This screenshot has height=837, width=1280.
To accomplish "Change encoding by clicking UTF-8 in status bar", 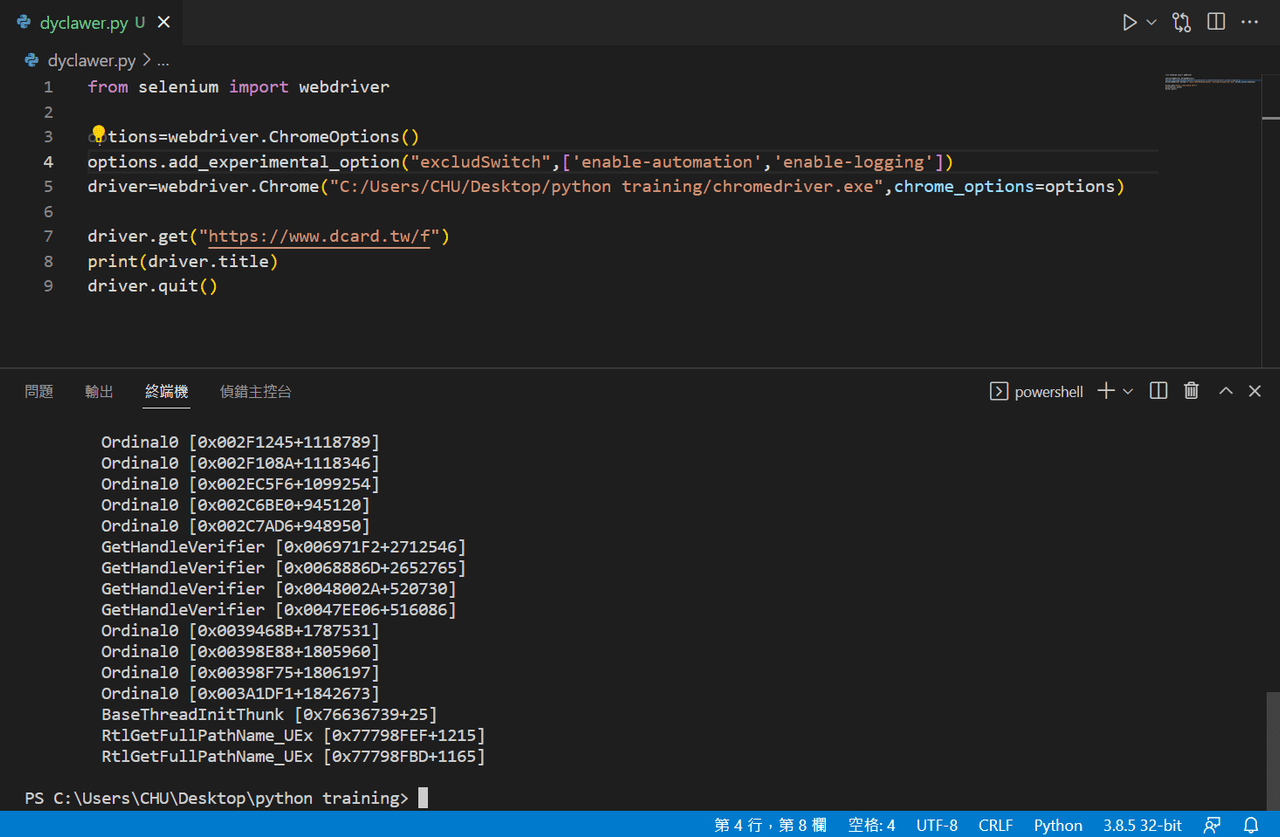I will 936,825.
